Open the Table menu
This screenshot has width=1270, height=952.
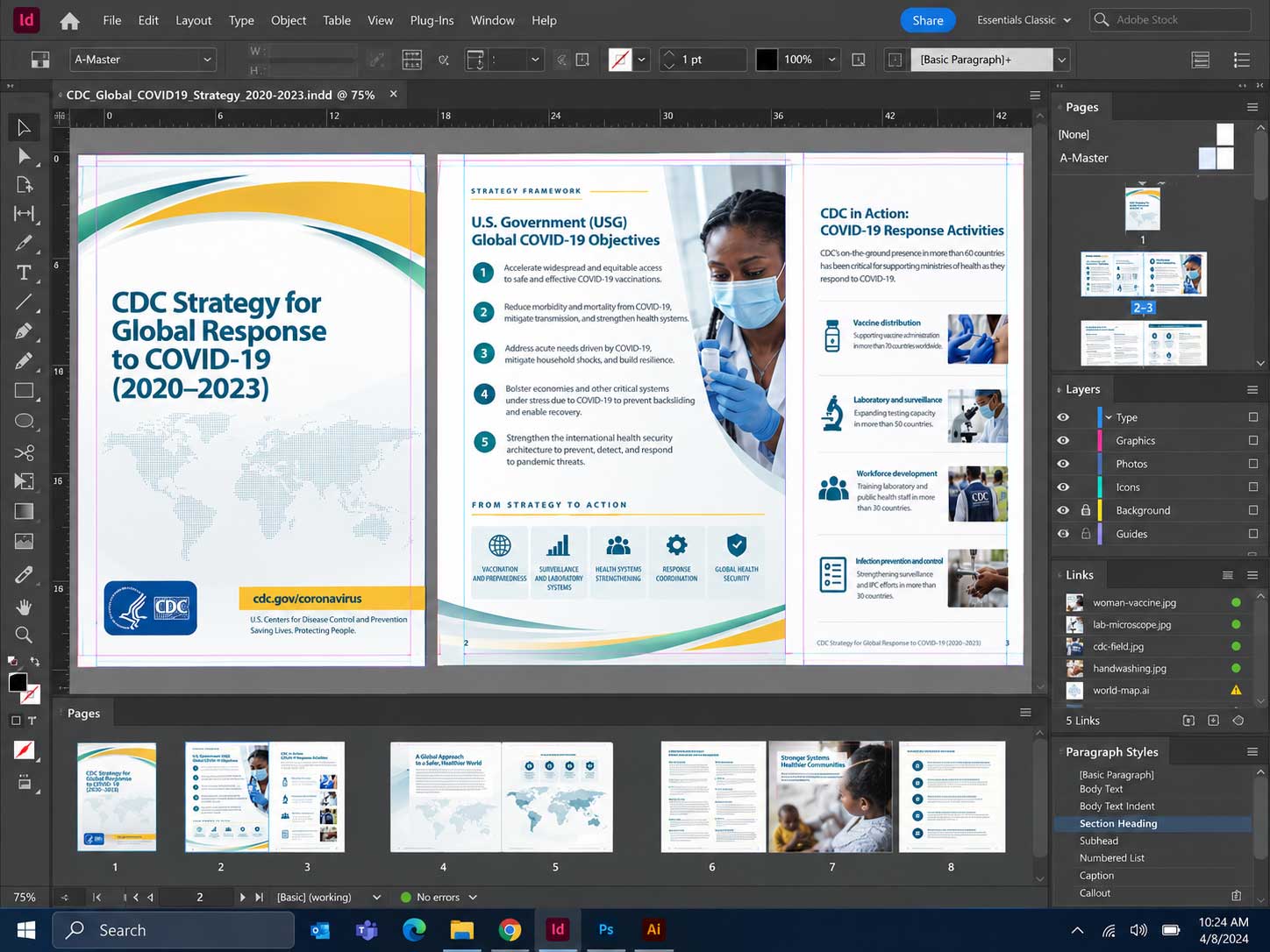pos(337,20)
